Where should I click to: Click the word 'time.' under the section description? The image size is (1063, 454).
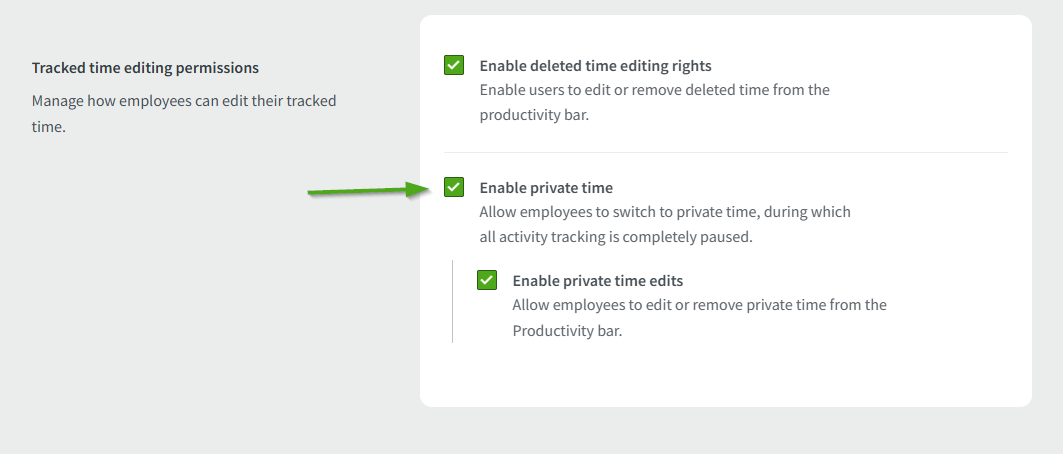(x=48, y=127)
